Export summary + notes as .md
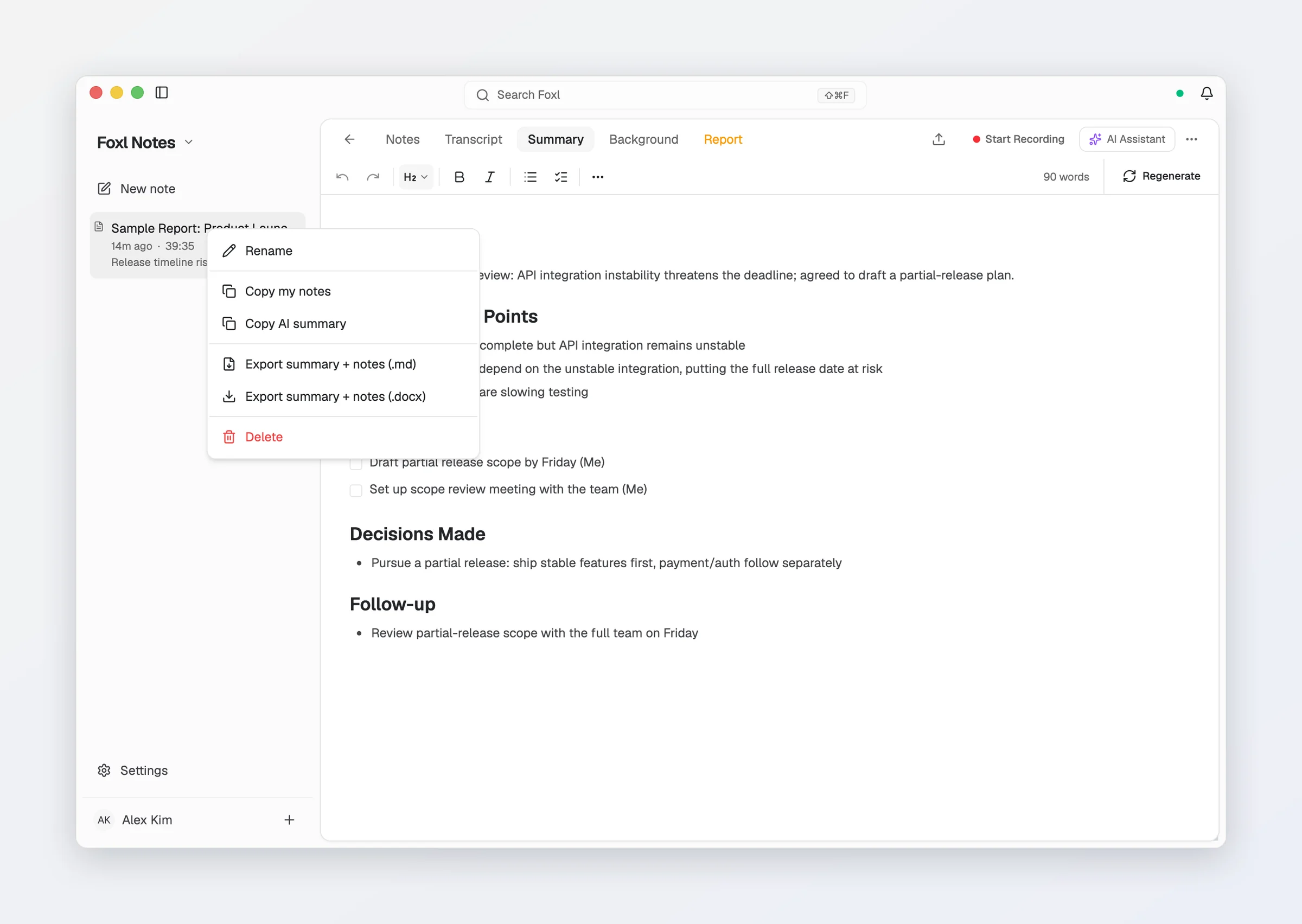1302x924 pixels. pyautogui.click(x=344, y=364)
